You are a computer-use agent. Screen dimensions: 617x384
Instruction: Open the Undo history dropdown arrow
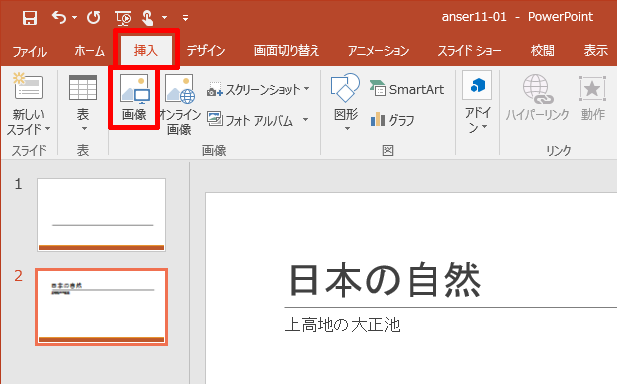point(74,18)
